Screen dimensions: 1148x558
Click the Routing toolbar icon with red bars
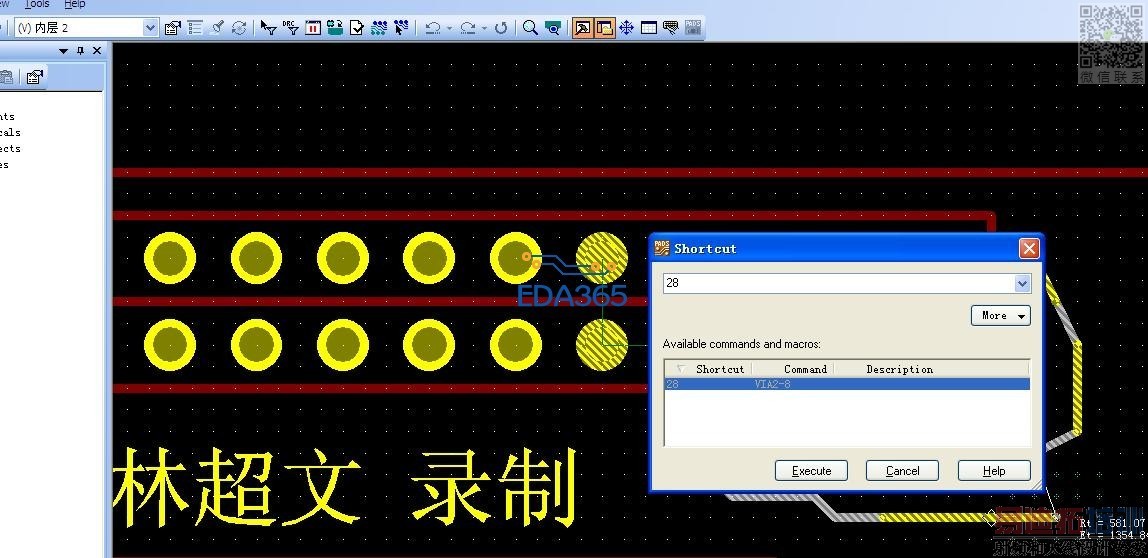click(313, 28)
